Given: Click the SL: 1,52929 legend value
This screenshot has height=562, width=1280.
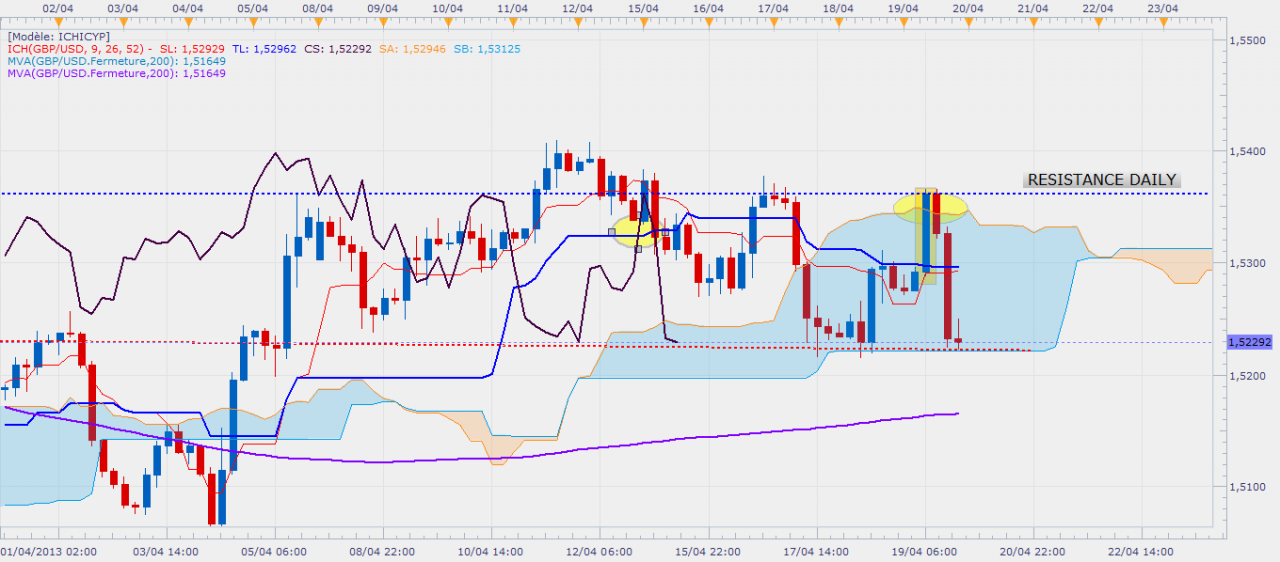Looking at the screenshot, I should pyautogui.click(x=193, y=48).
